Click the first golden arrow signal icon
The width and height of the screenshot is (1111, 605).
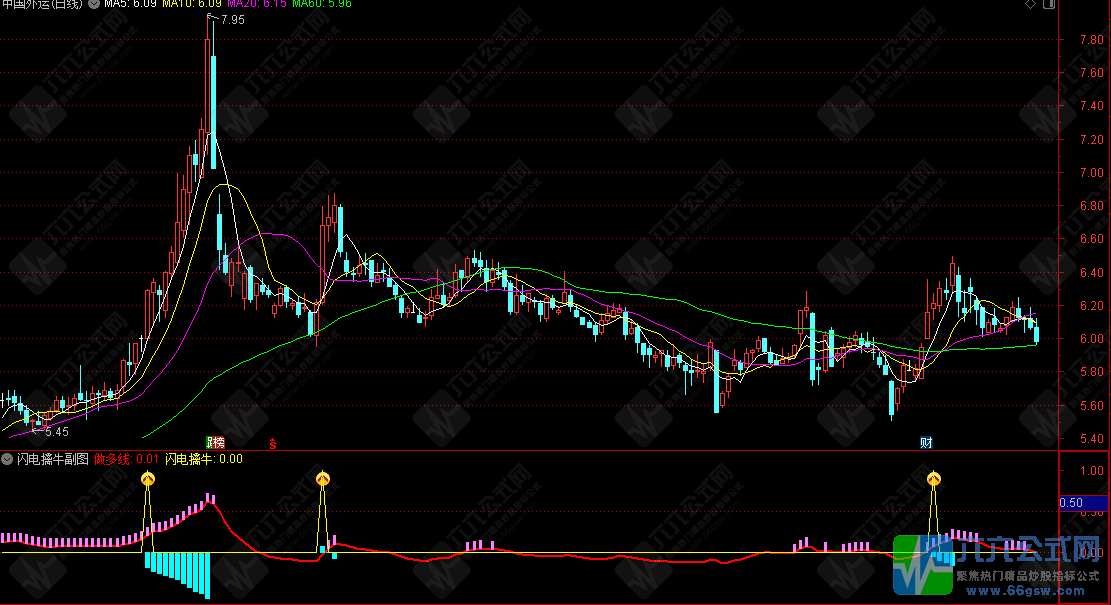[x=148, y=480]
